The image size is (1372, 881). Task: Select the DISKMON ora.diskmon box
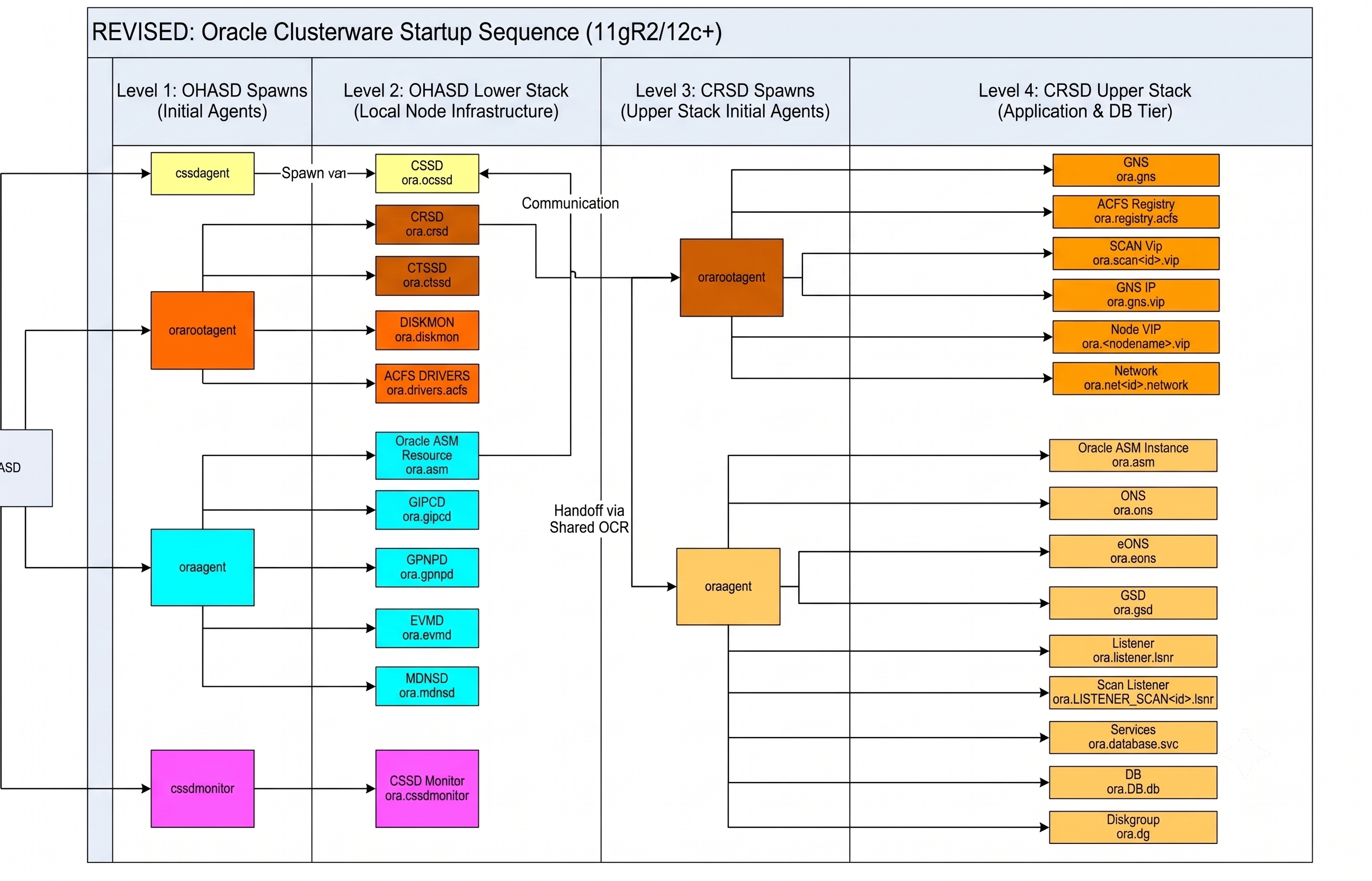427,330
